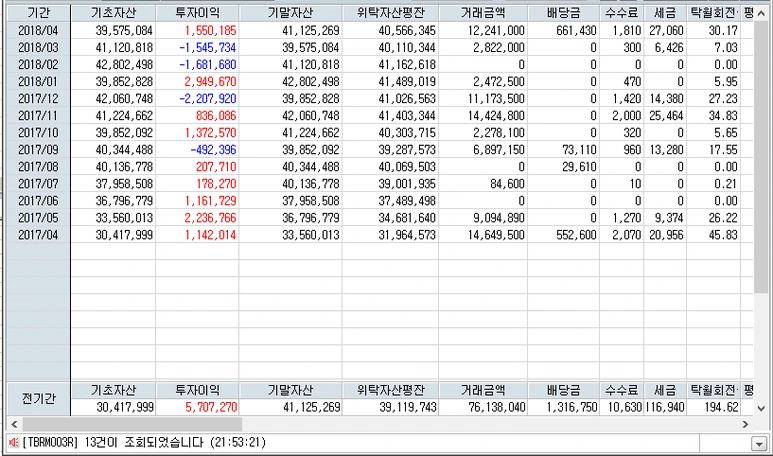The width and height of the screenshot is (773, 456).
Task: Click the summary 투자이익 column header
Action: point(197,390)
